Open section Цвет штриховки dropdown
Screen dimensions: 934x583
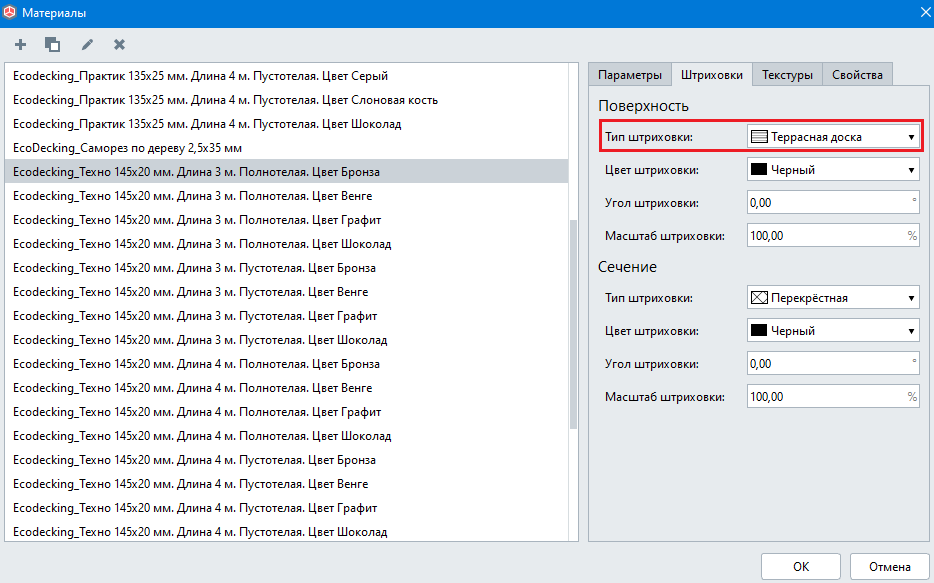(x=833, y=331)
